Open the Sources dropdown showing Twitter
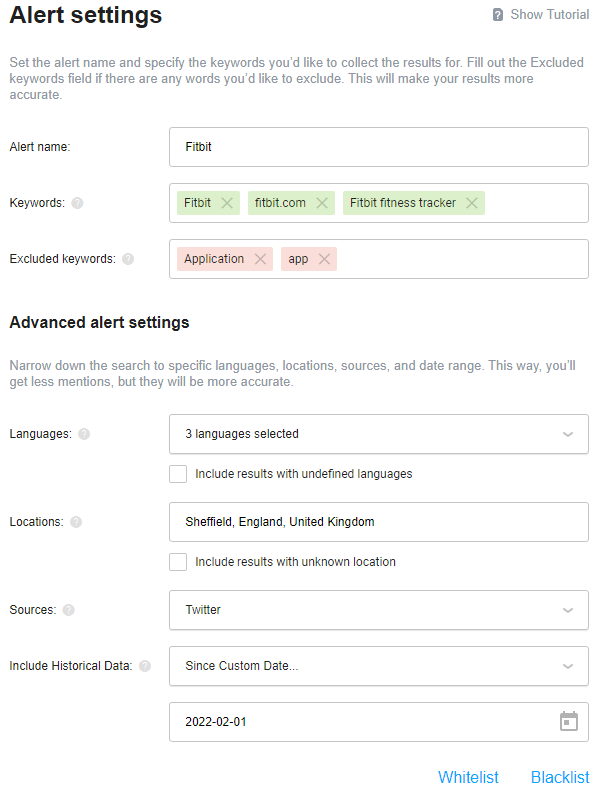The width and height of the screenshot is (596, 795). coord(379,610)
